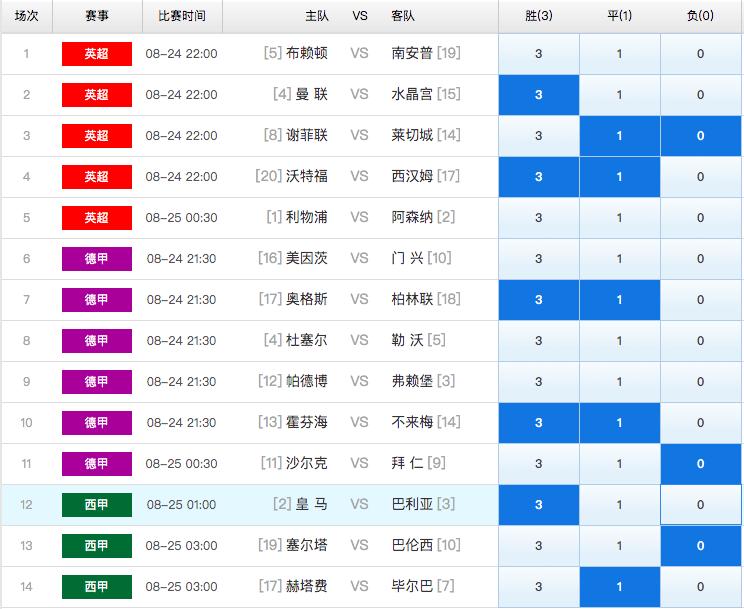Select draw (1) for 曼联 vs 水晶宫

620,95
